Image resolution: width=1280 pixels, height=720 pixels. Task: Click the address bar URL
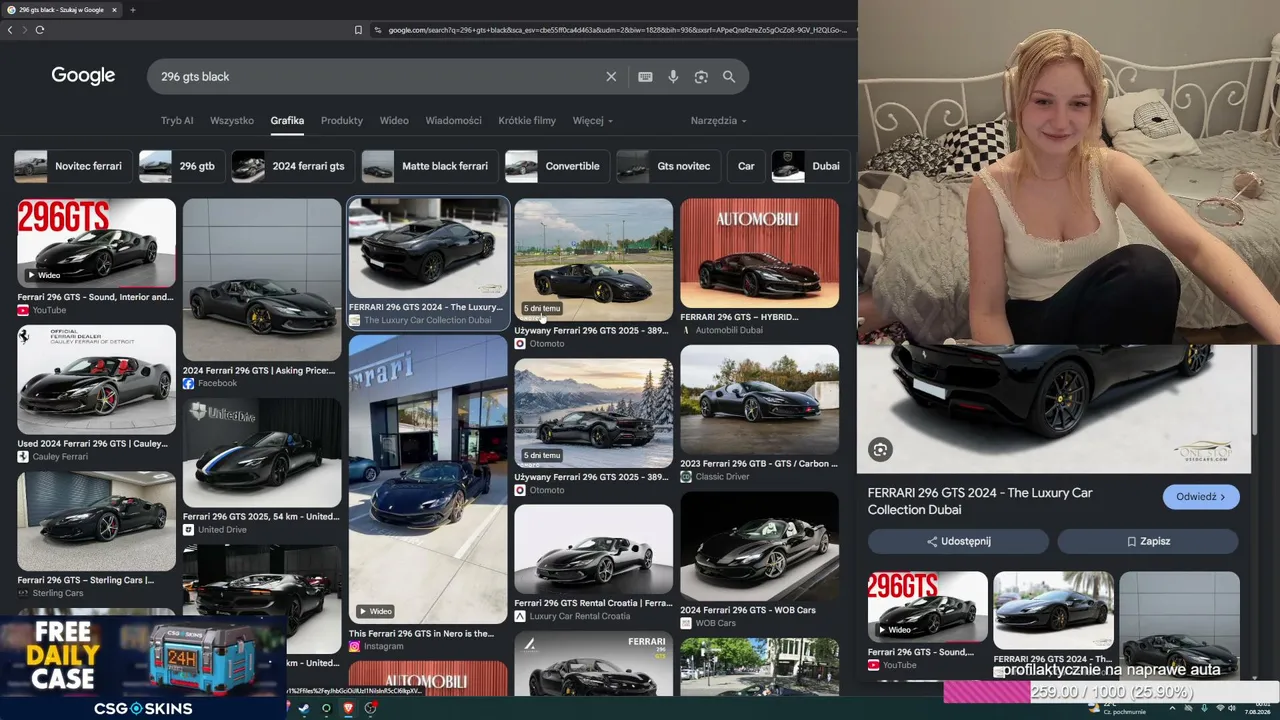[617, 30]
